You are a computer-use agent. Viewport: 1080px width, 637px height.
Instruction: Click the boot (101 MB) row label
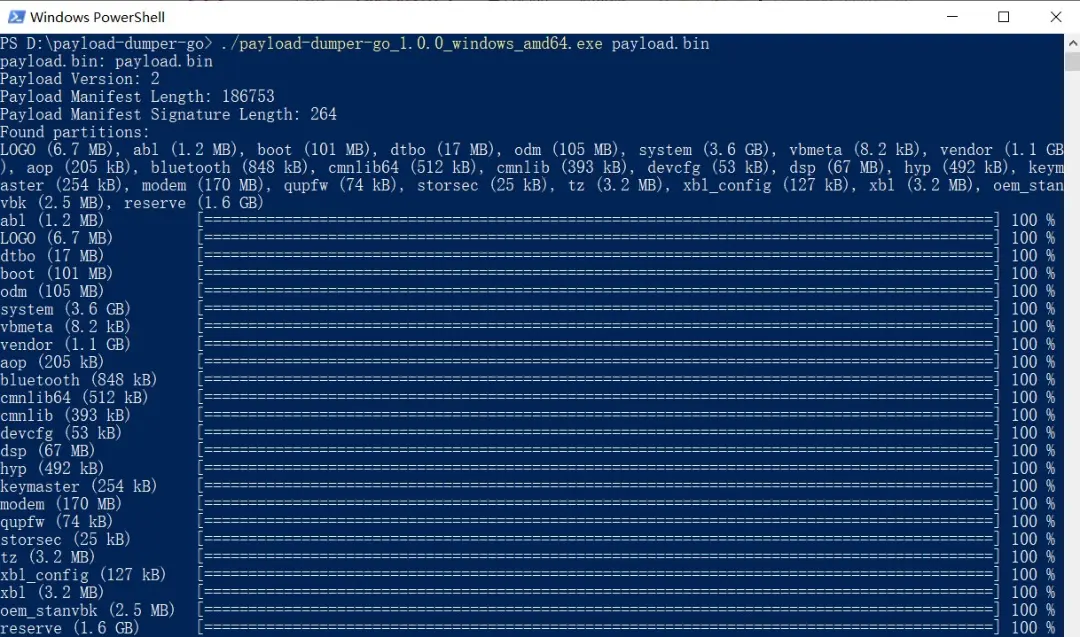click(x=56, y=273)
